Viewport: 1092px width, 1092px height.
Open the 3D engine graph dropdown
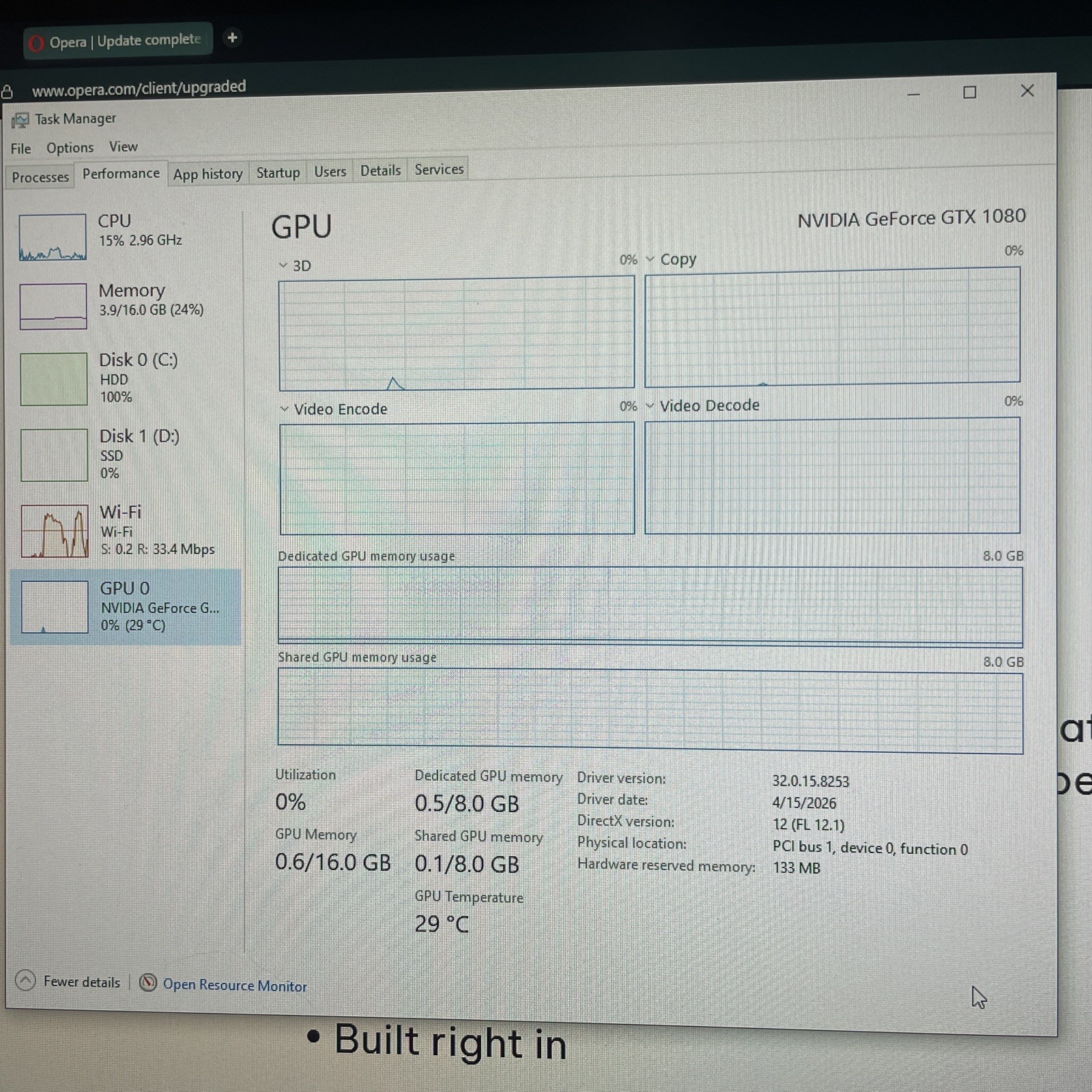click(283, 265)
